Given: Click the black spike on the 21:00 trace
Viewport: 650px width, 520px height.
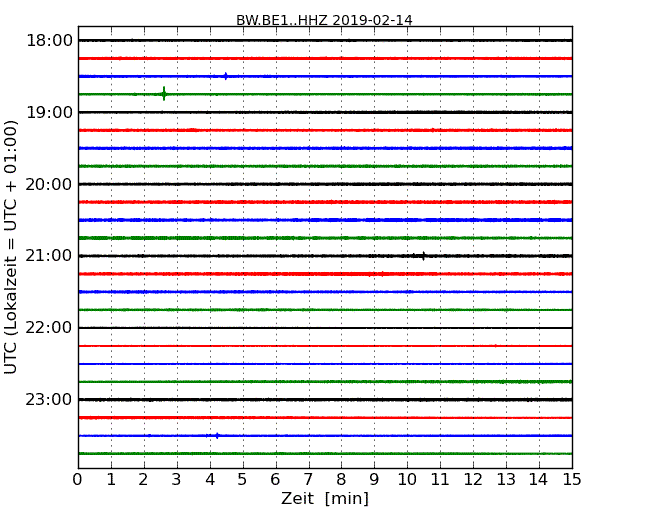Looking at the screenshot, I should click(423, 256).
